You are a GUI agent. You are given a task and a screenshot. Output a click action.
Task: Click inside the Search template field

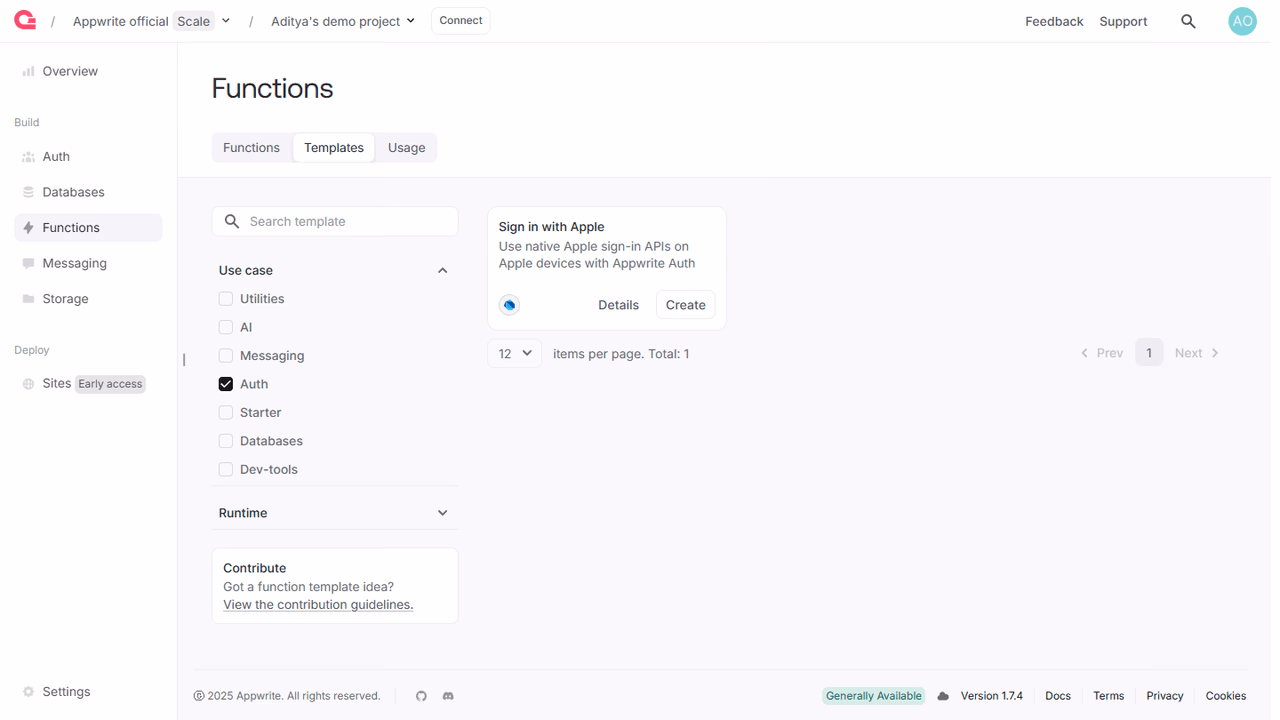pyautogui.click(x=335, y=221)
